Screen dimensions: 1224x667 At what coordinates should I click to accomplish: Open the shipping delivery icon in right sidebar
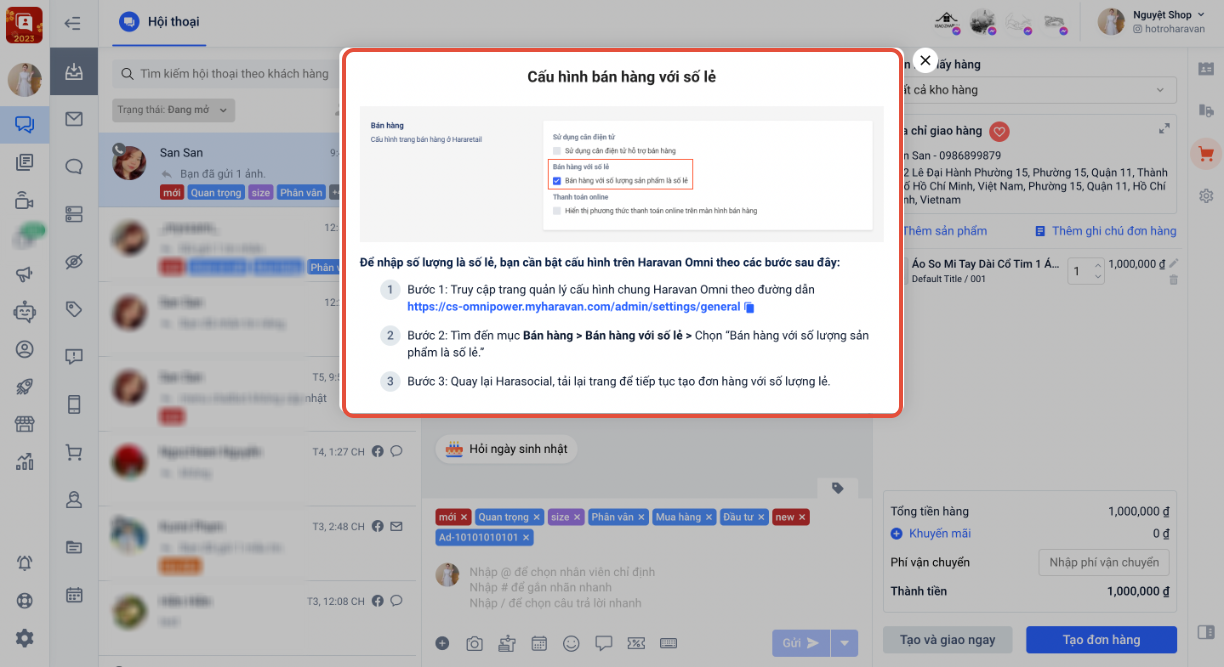tap(1206, 109)
